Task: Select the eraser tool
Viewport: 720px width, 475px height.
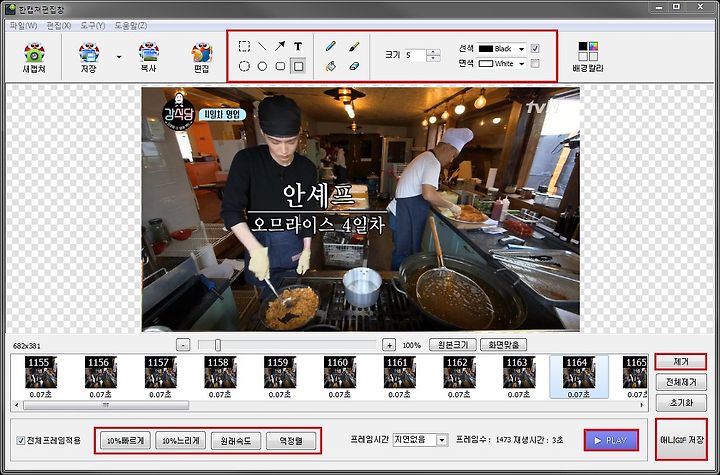Action: (354, 66)
